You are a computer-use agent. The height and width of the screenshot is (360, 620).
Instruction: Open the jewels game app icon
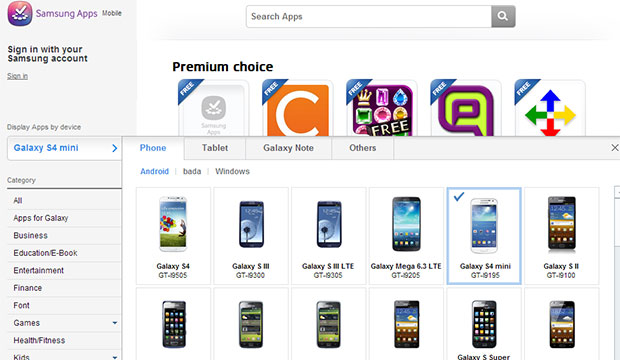pos(382,110)
